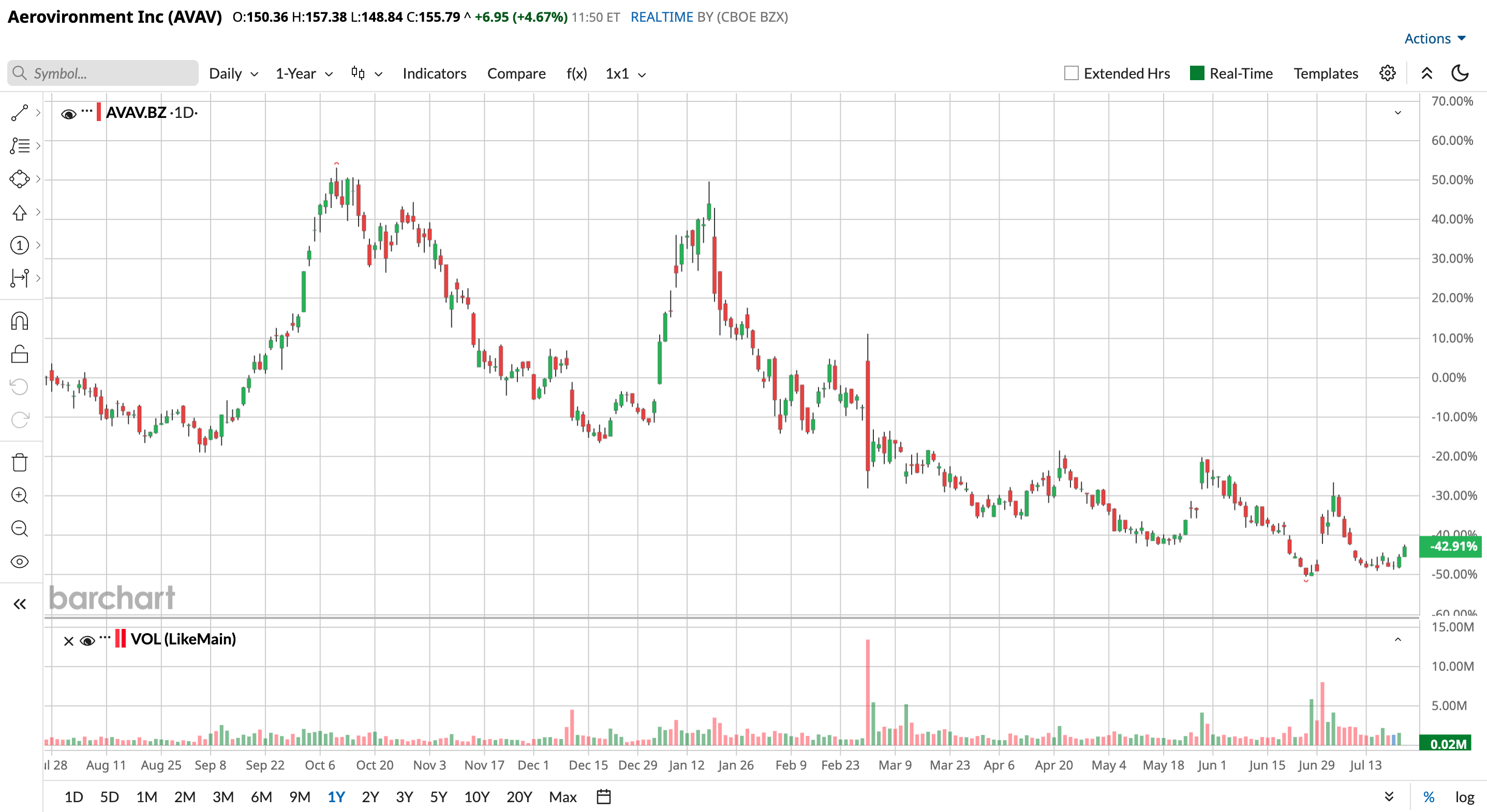Image resolution: width=1487 pixels, height=812 pixels.
Task: Open the Templates menu
Action: (1326, 73)
